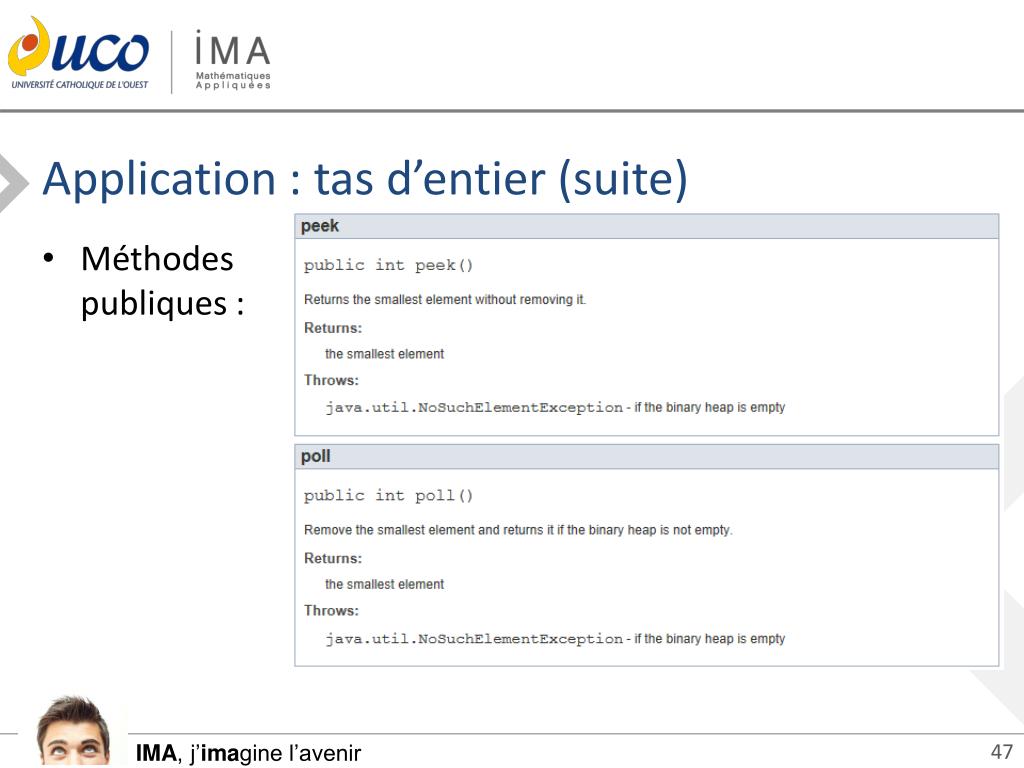1024x768 pixels.
Task: Click the 'peek' method header
Action: (x=646, y=226)
